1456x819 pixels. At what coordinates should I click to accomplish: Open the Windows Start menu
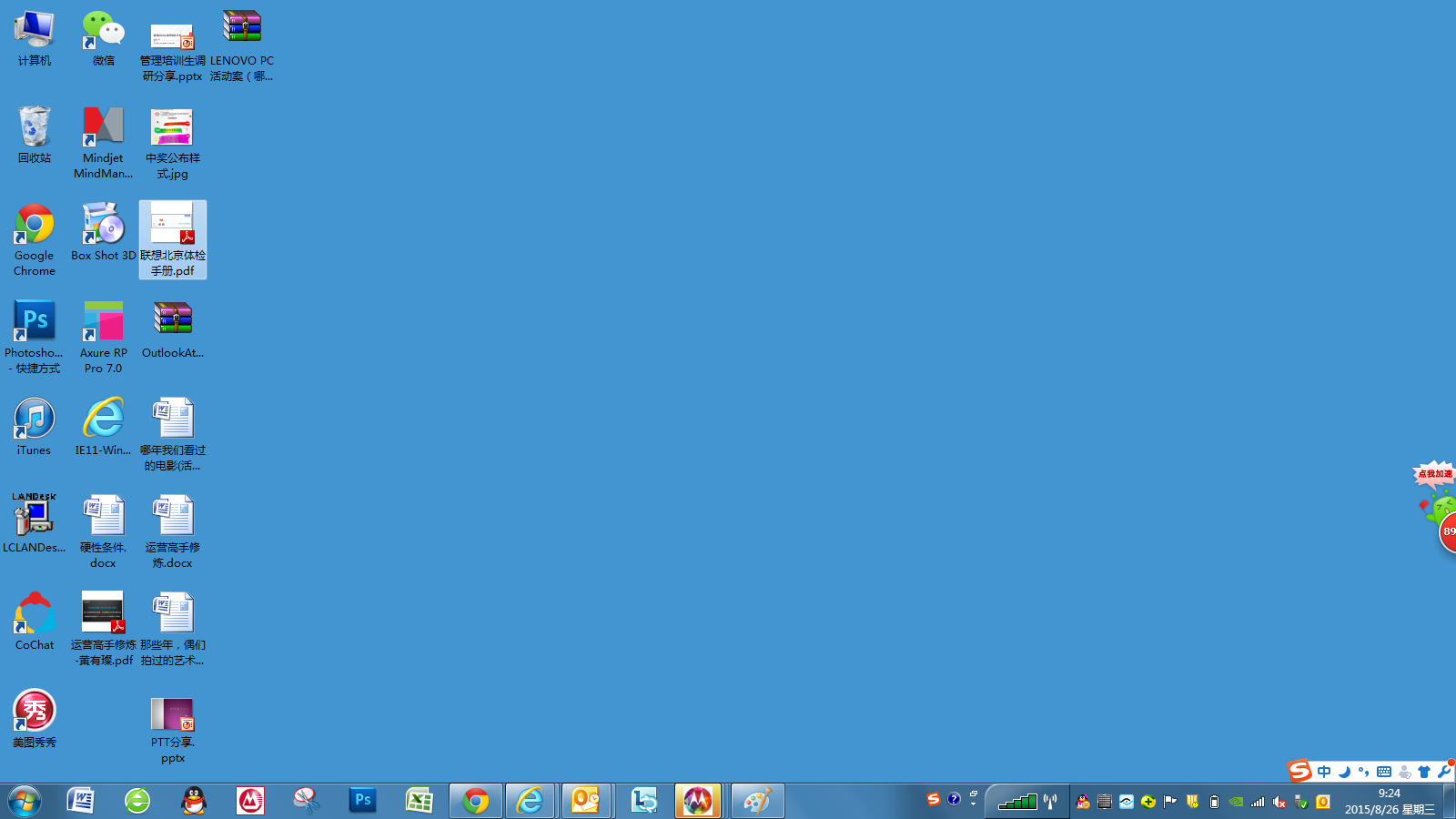(x=25, y=802)
